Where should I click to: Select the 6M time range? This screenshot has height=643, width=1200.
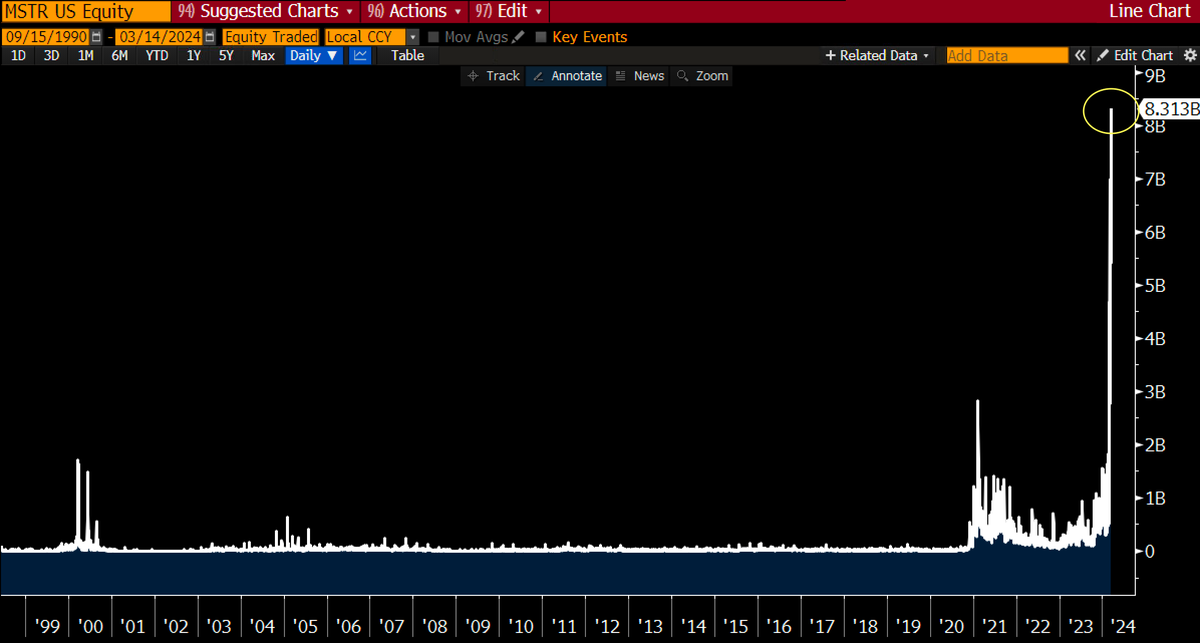pyautogui.click(x=119, y=56)
